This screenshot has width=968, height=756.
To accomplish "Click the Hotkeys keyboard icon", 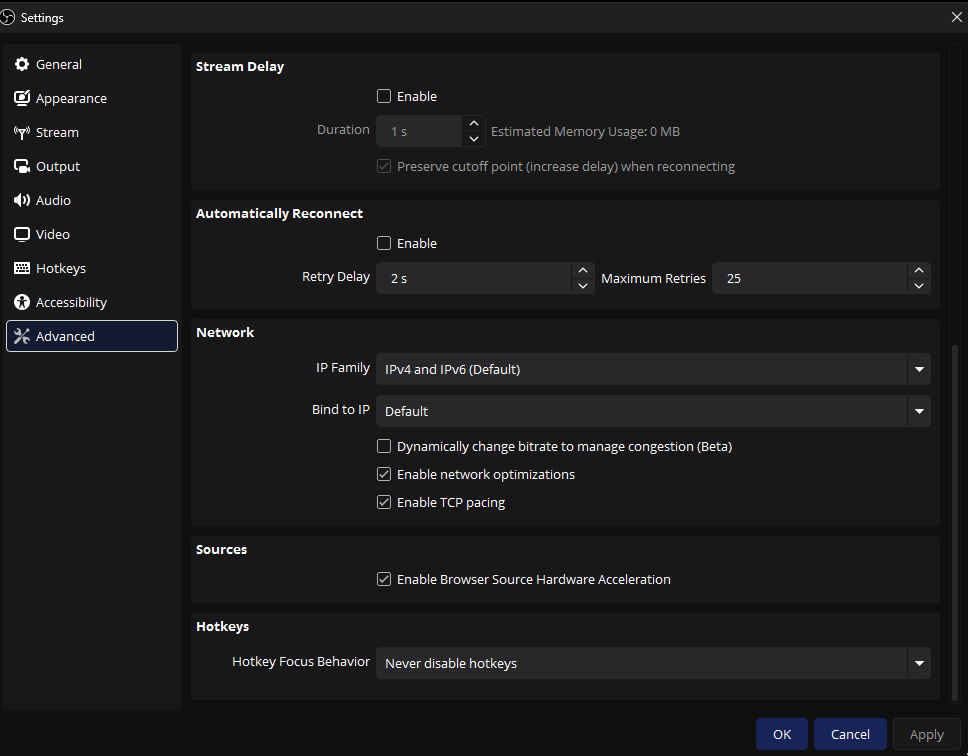I will pos(22,268).
